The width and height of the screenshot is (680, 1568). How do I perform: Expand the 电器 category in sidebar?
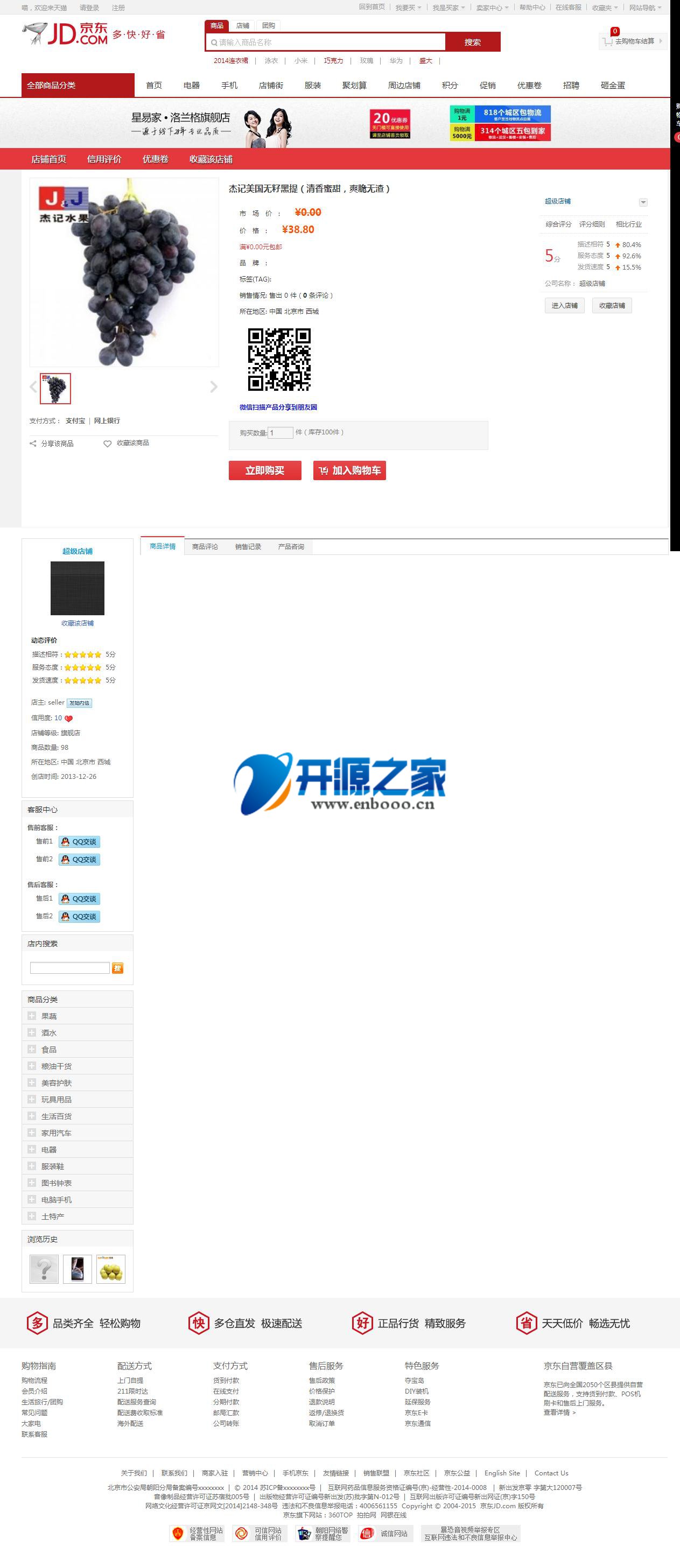coord(32,1149)
